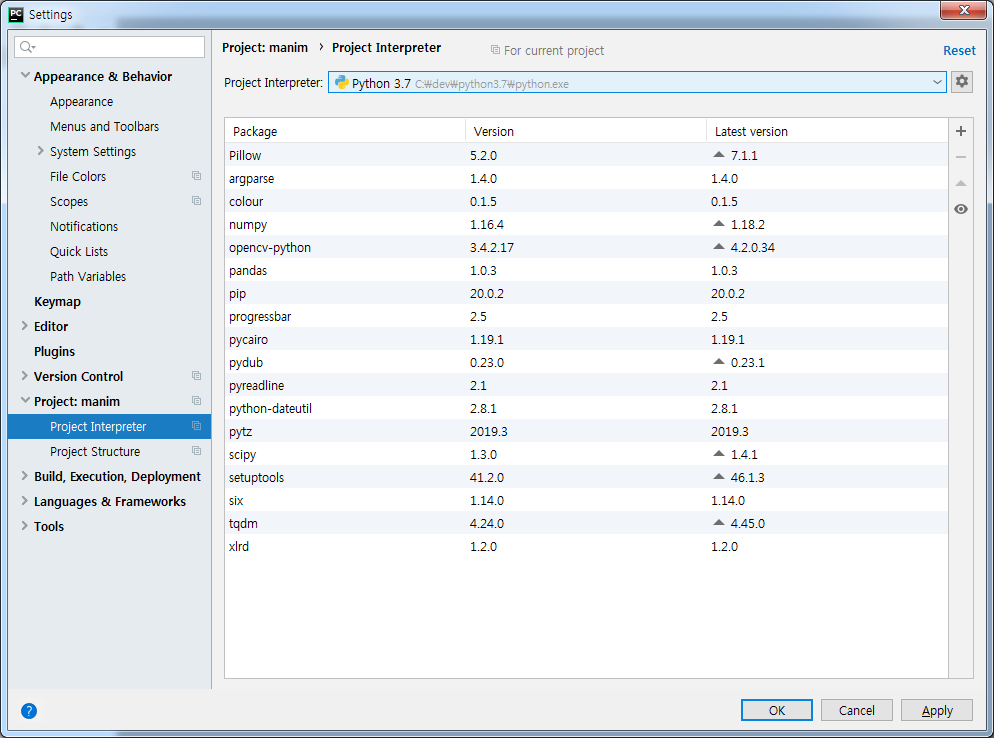Click project-level icon beside Project Structure

point(197,451)
